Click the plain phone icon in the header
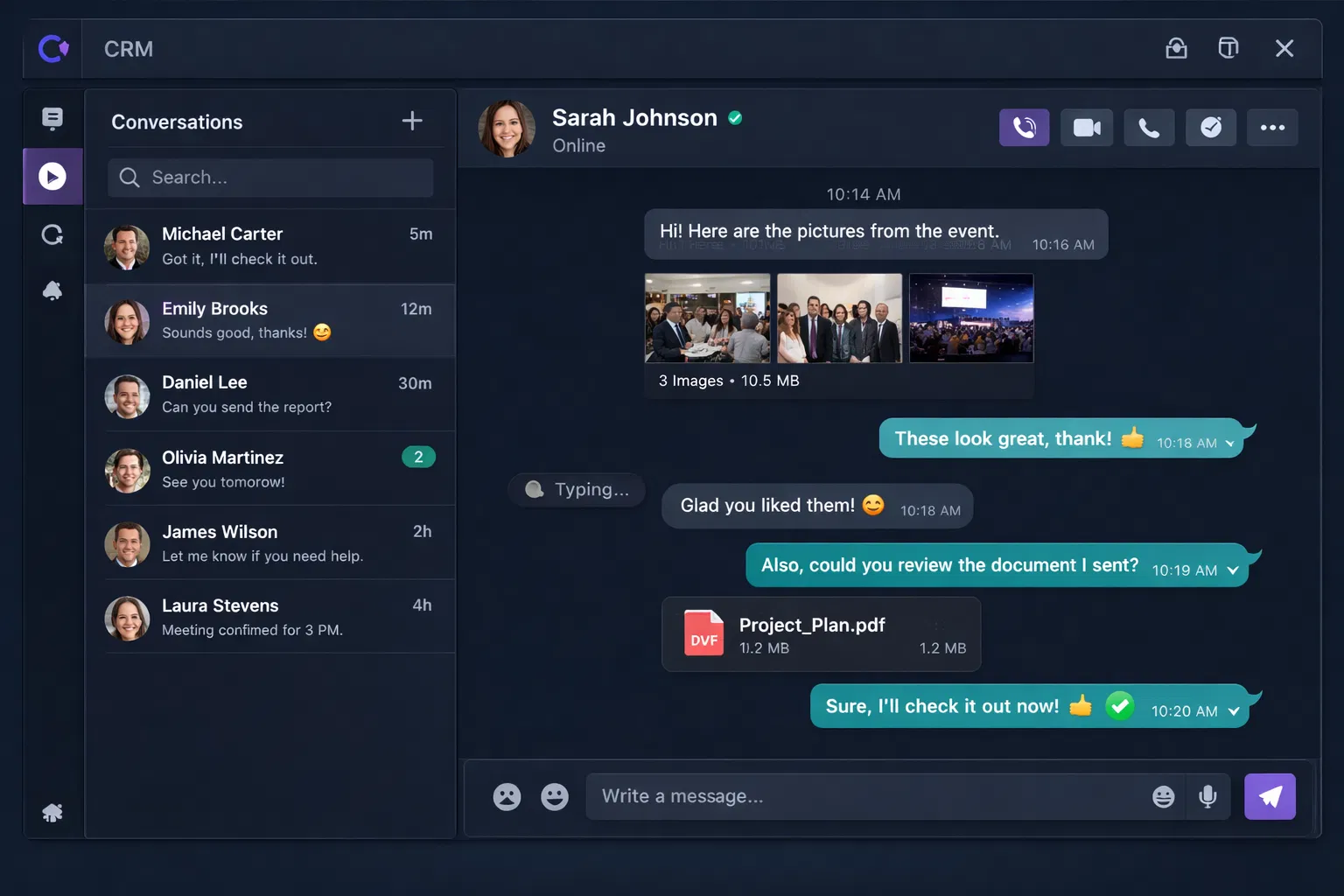Image resolution: width=1344 pixels, height=896 pixels. point(1149,127)
